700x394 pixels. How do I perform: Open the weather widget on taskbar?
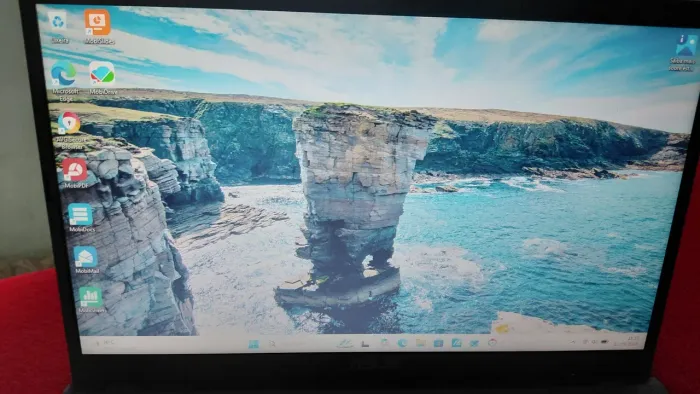point(105,343)
